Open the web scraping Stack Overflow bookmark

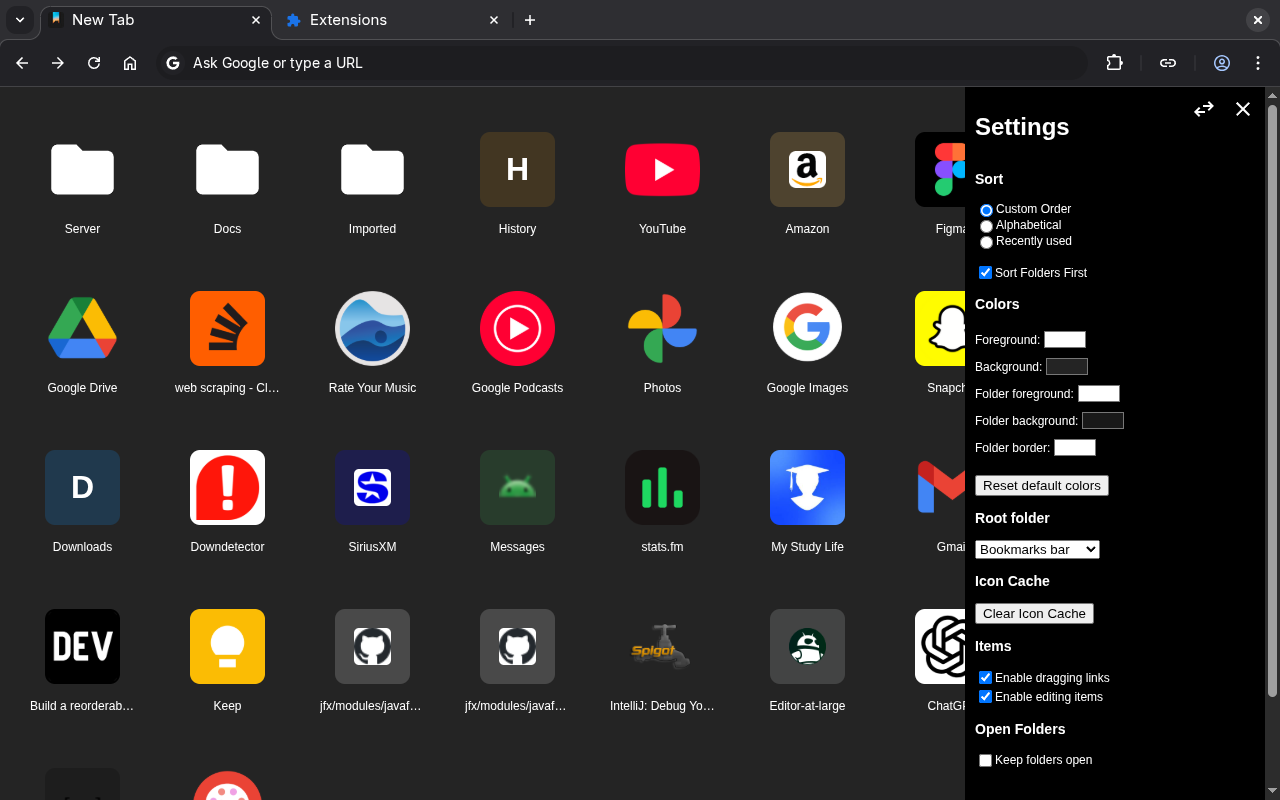(227, 329)
